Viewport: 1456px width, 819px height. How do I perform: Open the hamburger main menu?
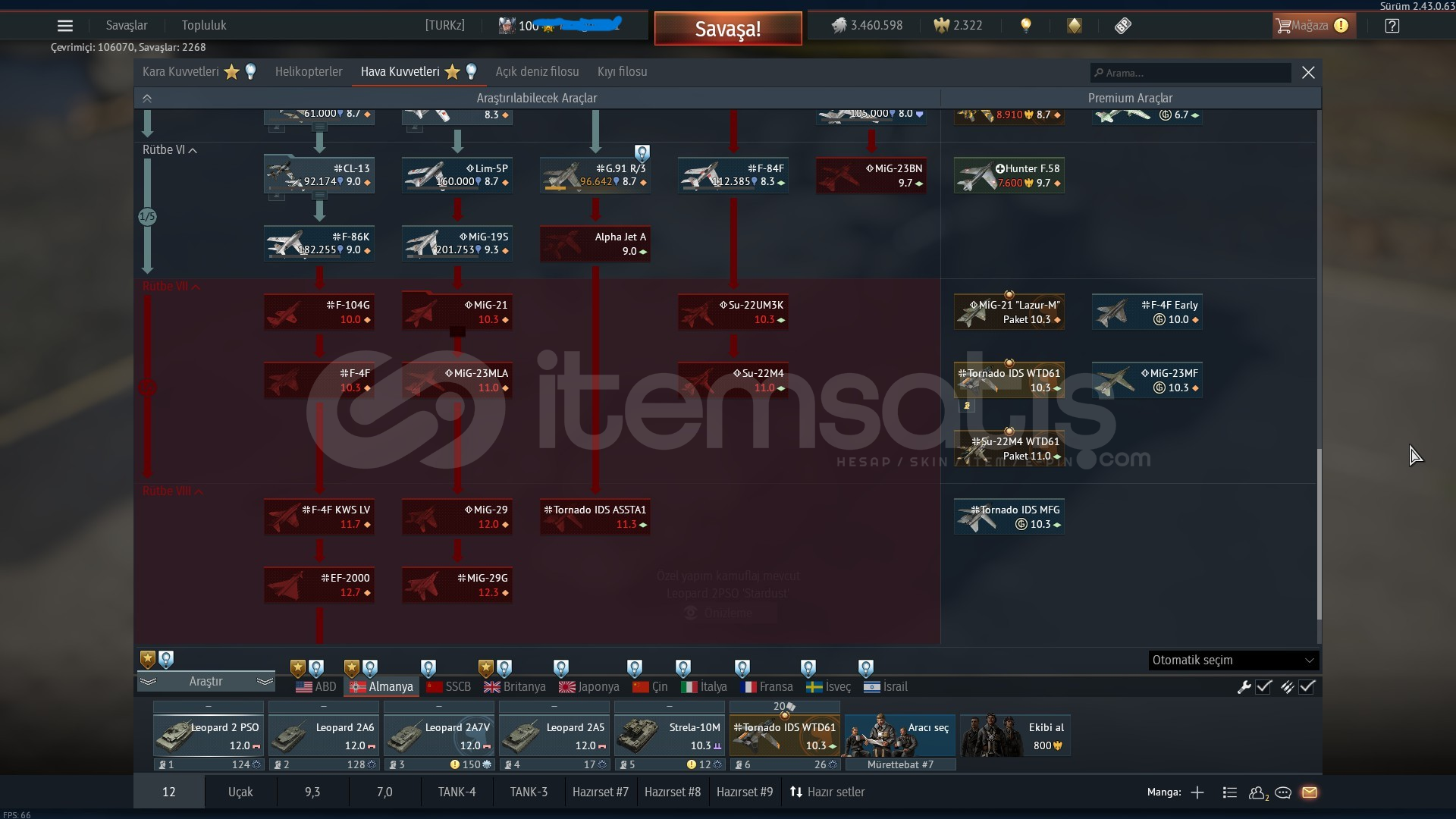coord(65,26)
